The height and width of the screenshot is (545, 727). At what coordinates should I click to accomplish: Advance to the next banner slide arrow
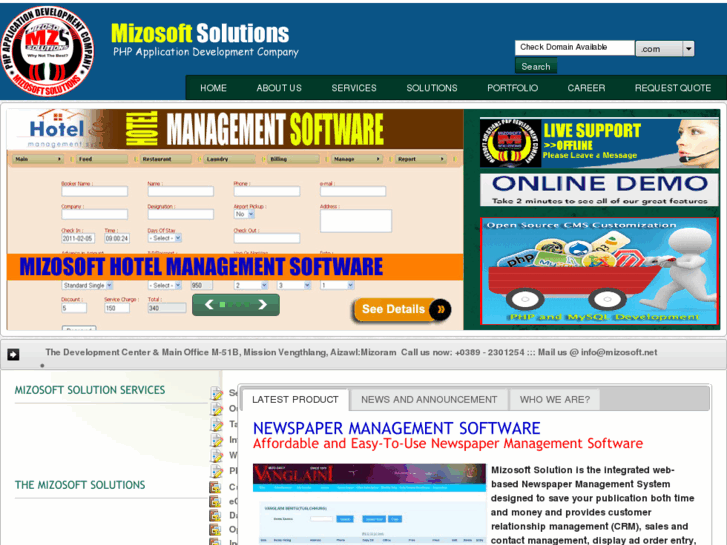pos(262,305)
